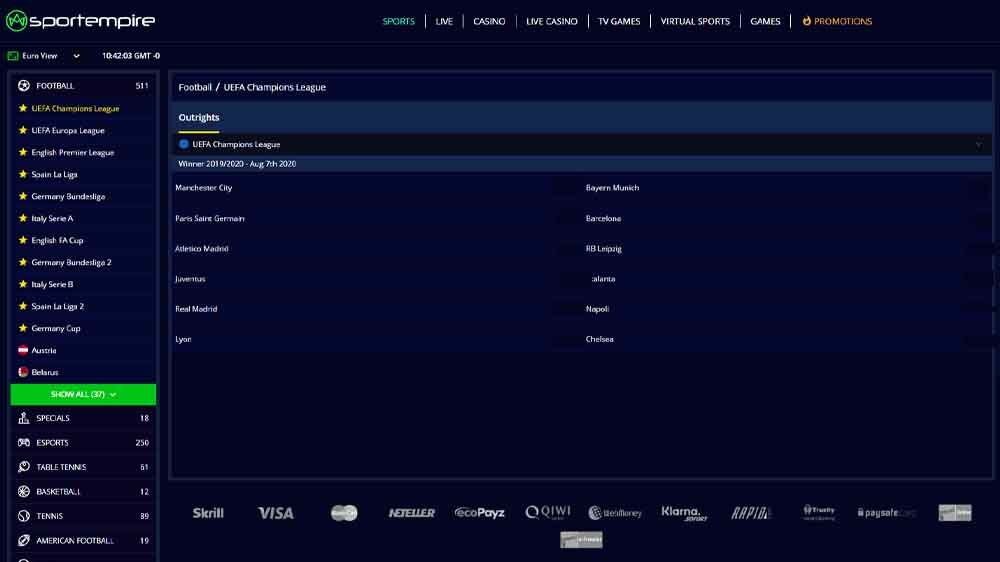
Task: Click the Basketball icon
Action: 24,492
